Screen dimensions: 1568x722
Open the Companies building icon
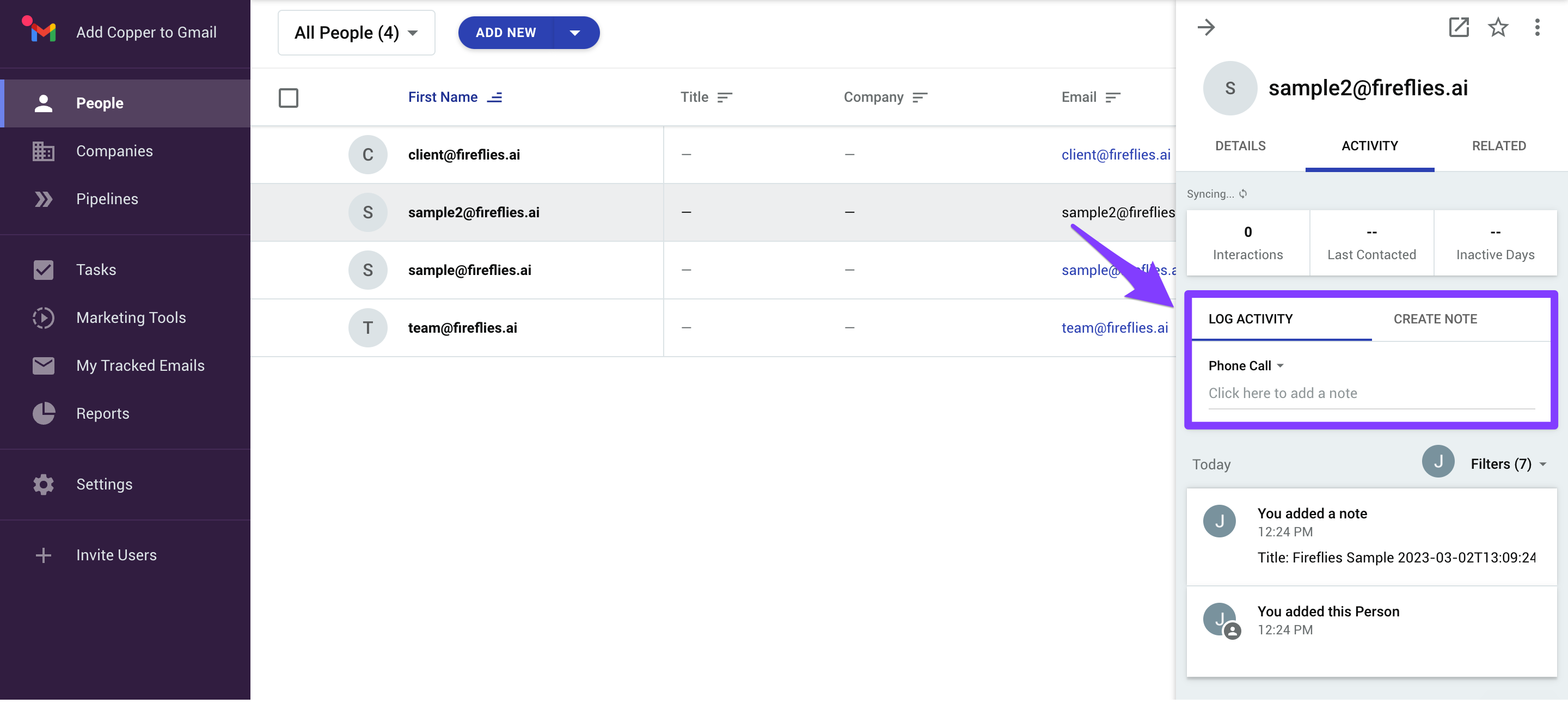(43, 151)
